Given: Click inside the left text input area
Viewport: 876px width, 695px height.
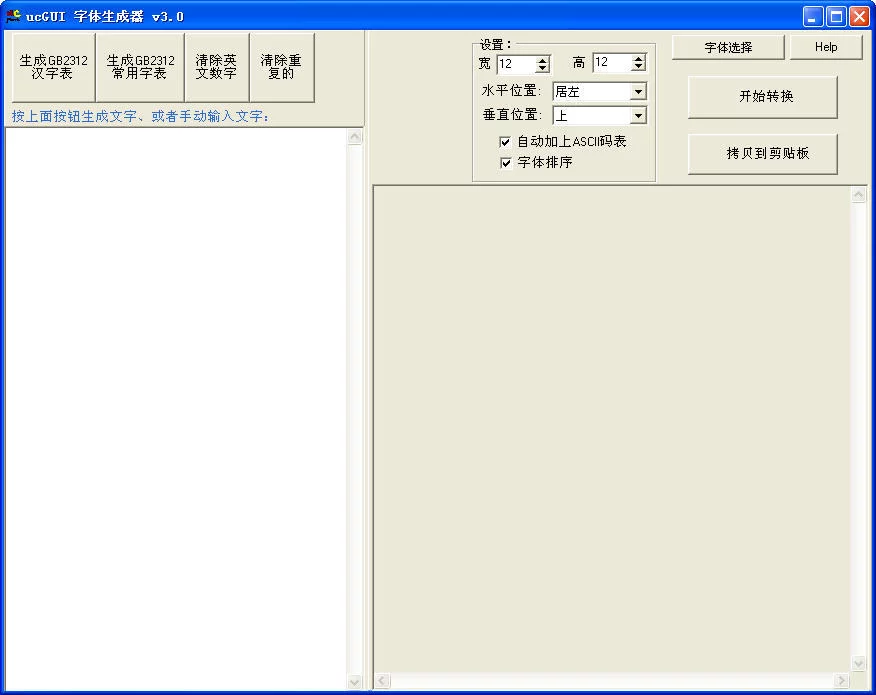Looking at the screenshot, I should [x=175, y=400].
